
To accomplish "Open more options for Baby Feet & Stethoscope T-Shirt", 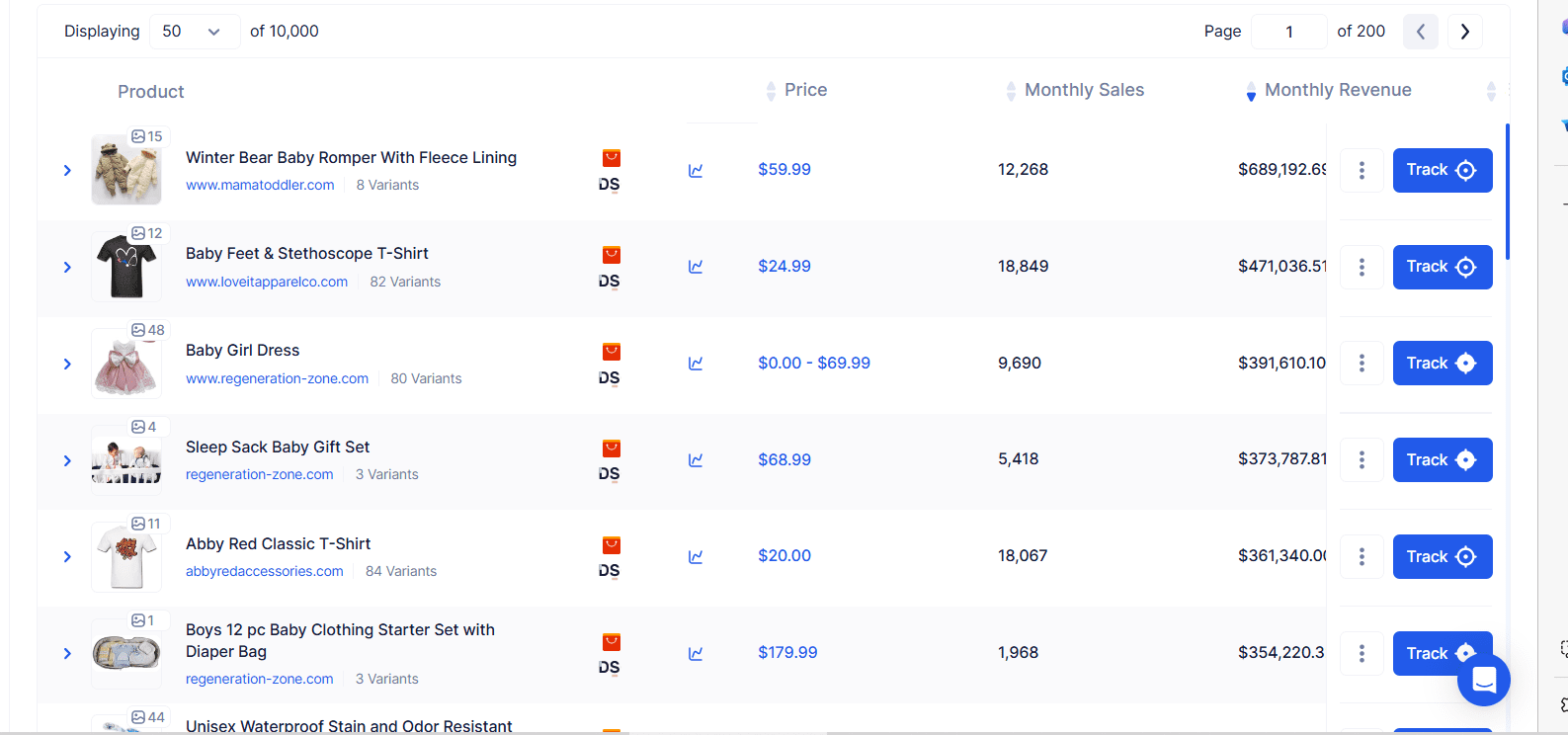I will 1362,267.
